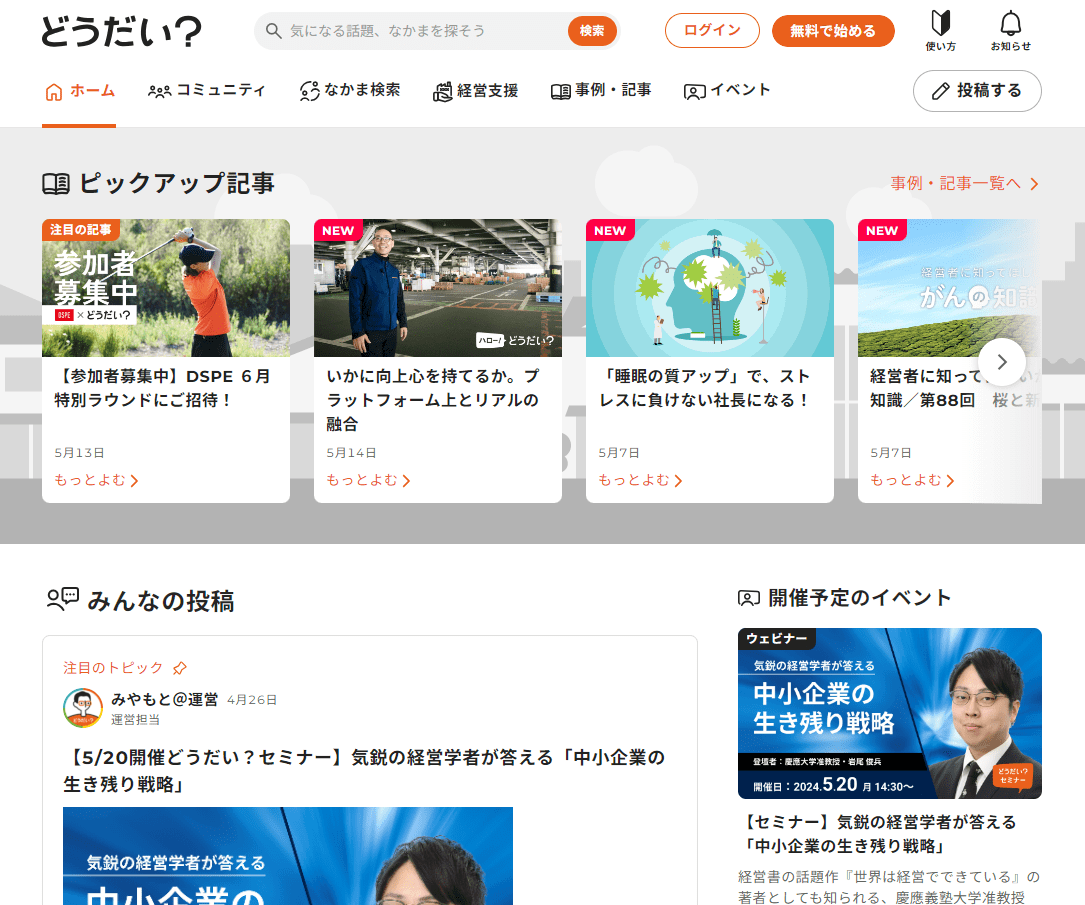The height and width of the screenshot is (905, 1085).
Task: Expand もっとよむ on the DSPE golf article
Action: click(96, 480)
